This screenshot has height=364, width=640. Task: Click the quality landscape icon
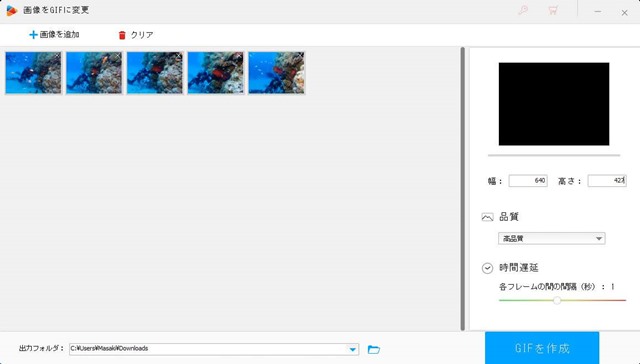(x=487, y=217)
